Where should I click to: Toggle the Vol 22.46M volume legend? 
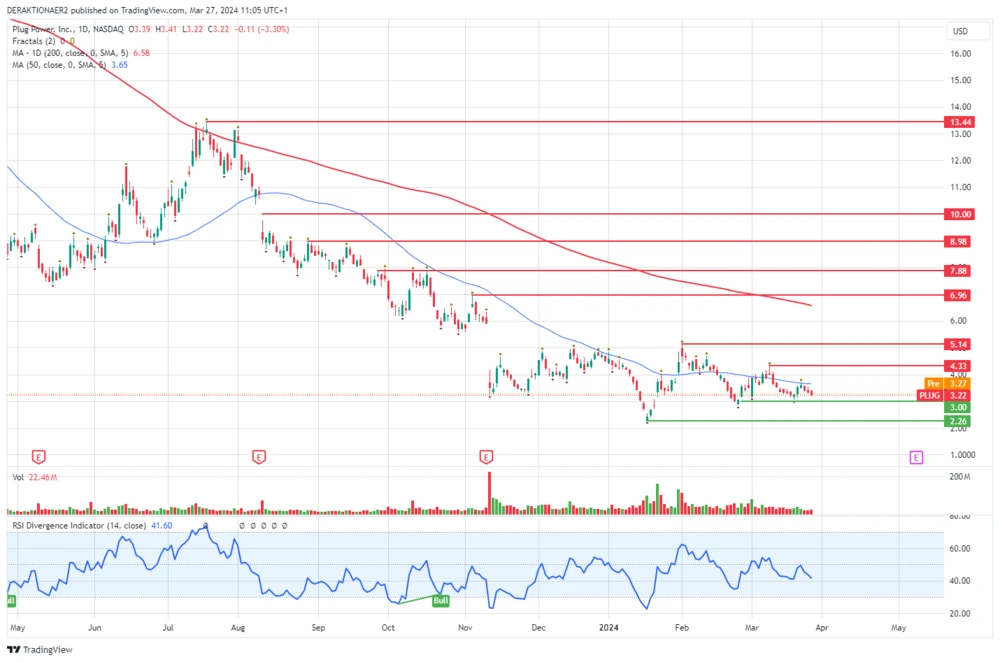(x=32, y=478)
